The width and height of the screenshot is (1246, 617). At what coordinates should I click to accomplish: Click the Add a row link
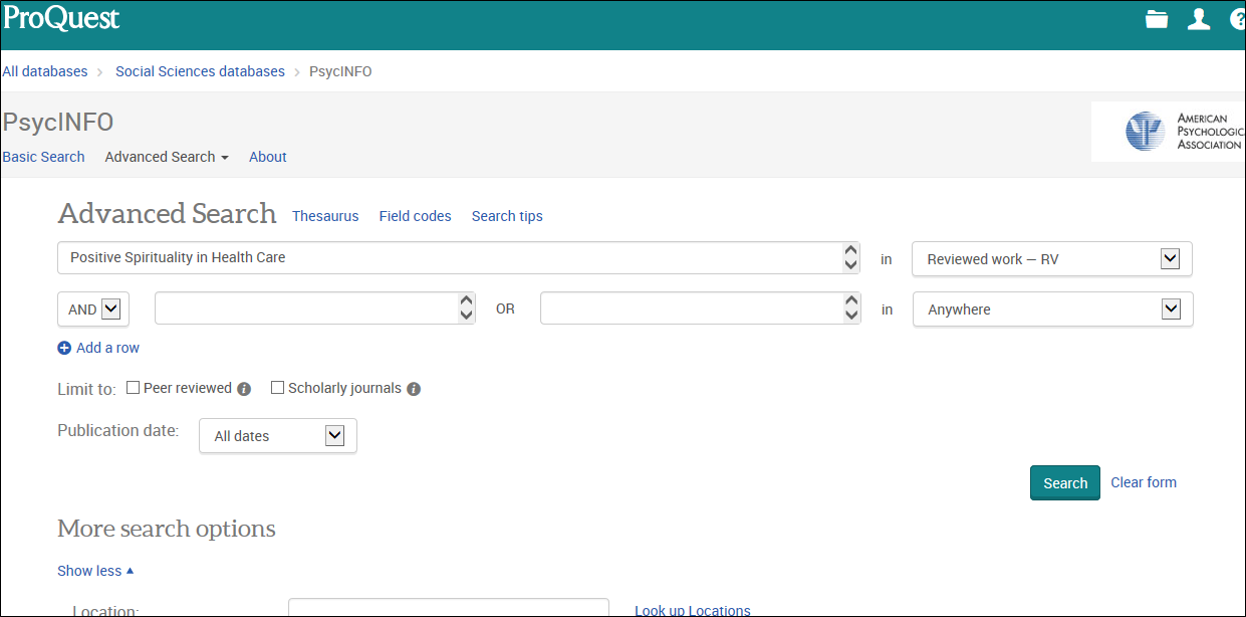pos(108,348)
